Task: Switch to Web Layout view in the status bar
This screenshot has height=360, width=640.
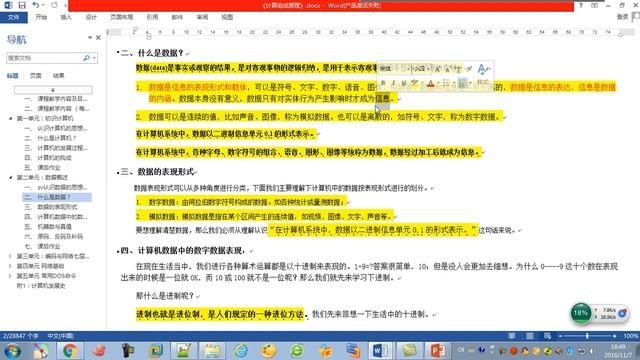Action: point(547,336)
